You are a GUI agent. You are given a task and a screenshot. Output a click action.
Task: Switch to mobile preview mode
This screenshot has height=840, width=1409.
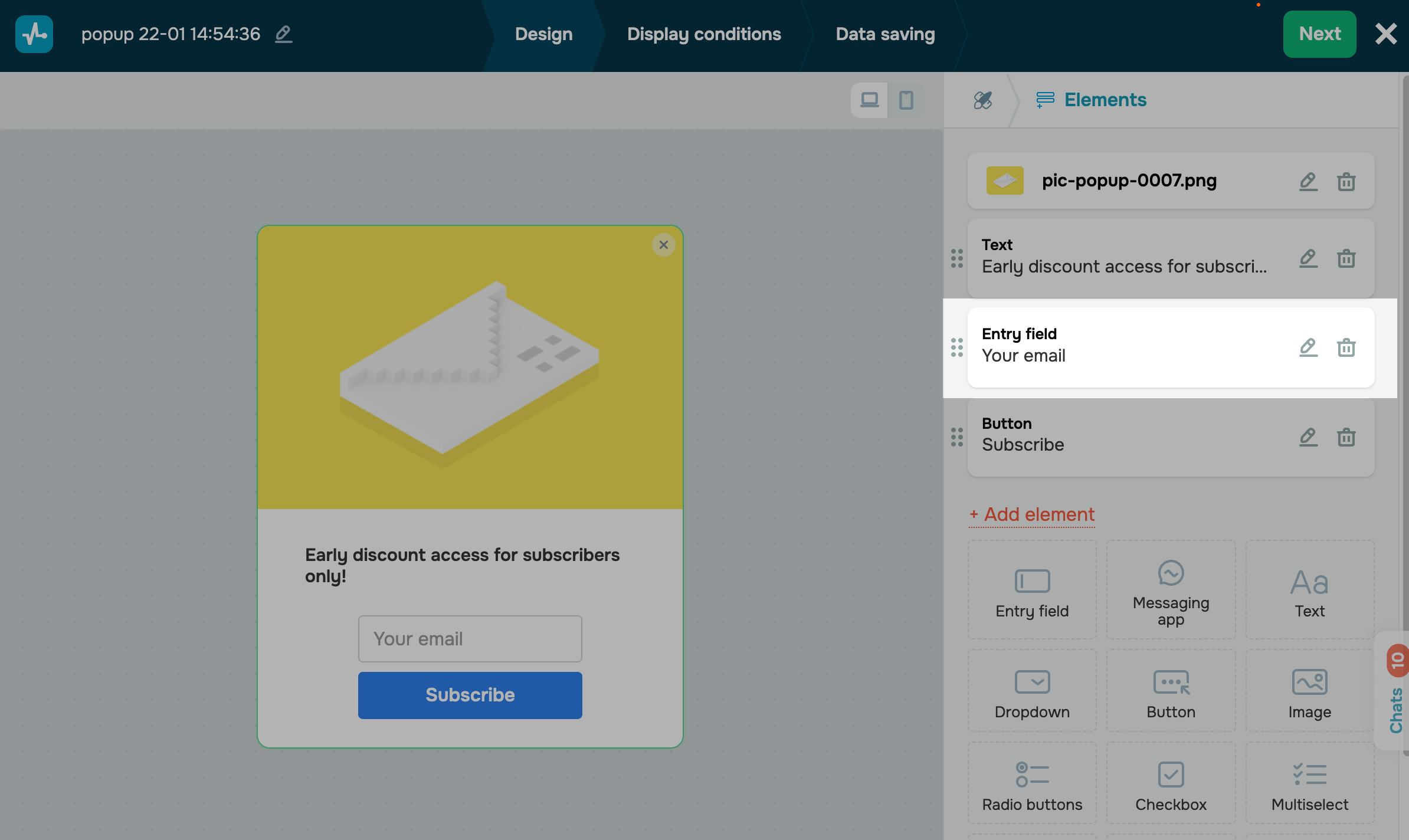[x=906, y=100]
